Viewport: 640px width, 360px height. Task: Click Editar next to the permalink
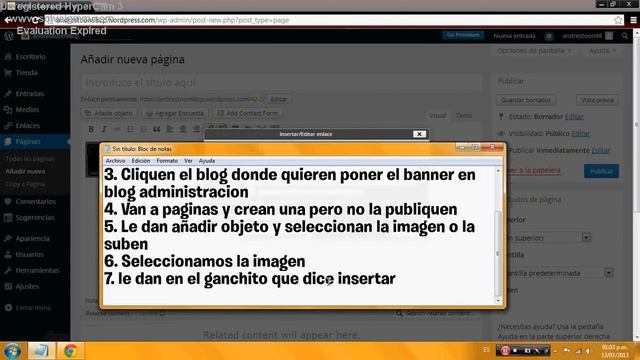tap(279, 99)
